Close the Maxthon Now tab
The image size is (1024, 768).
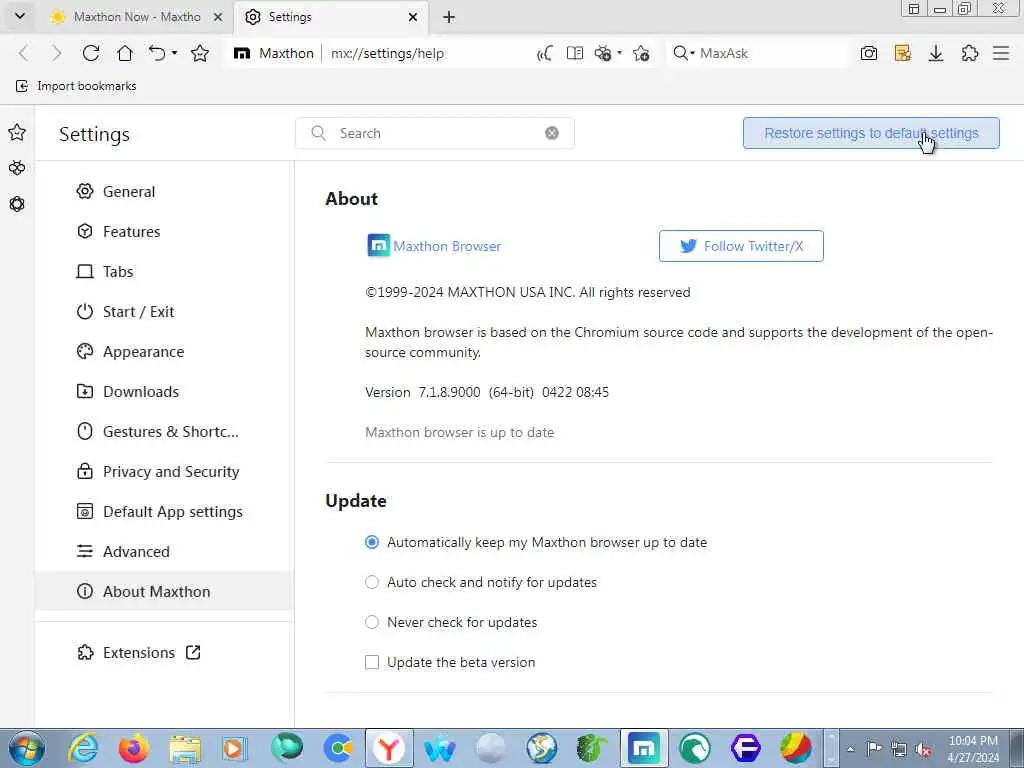coord(218,17)
